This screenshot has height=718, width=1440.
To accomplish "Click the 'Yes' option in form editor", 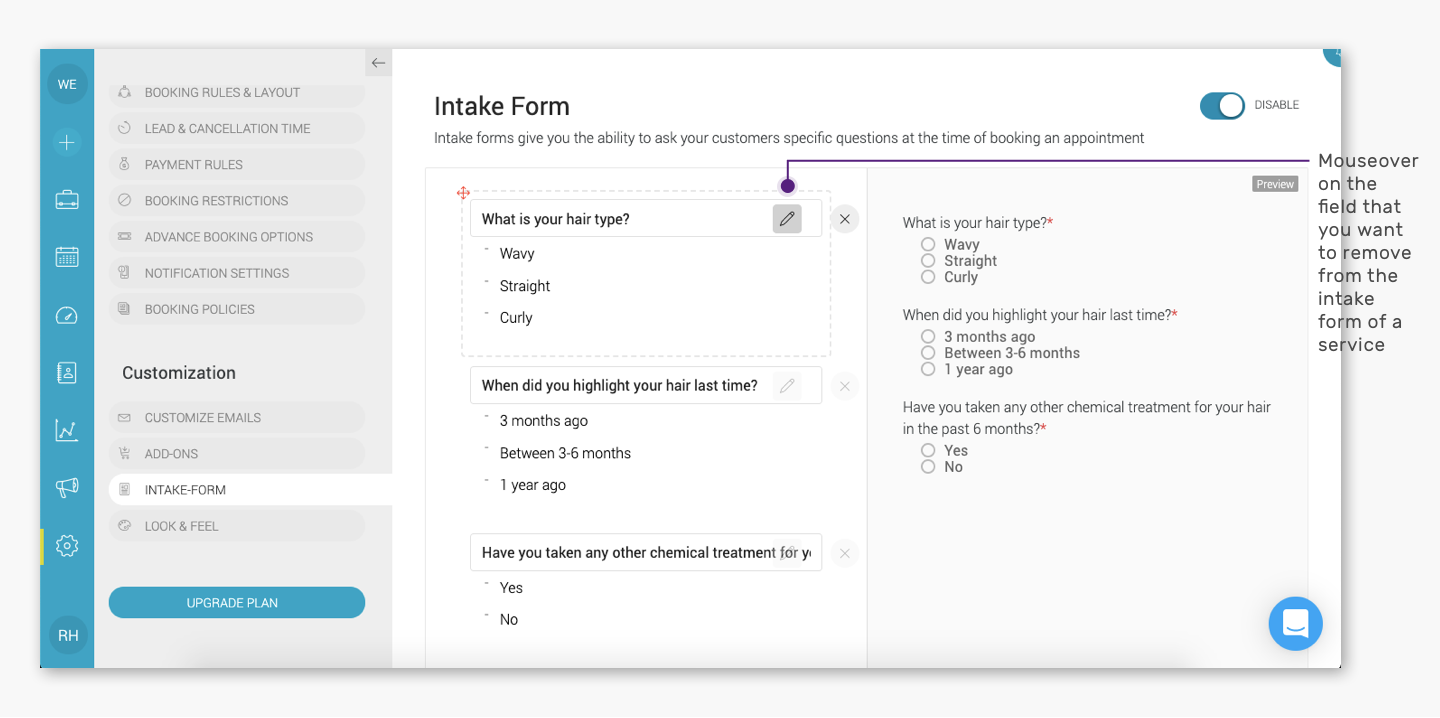I will (511, 588).
